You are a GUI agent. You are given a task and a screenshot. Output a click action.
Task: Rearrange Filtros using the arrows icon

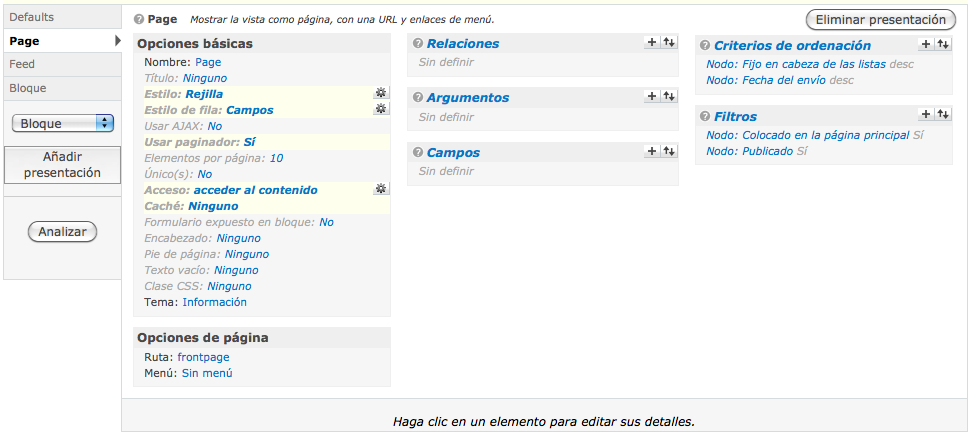coord(943,114)
